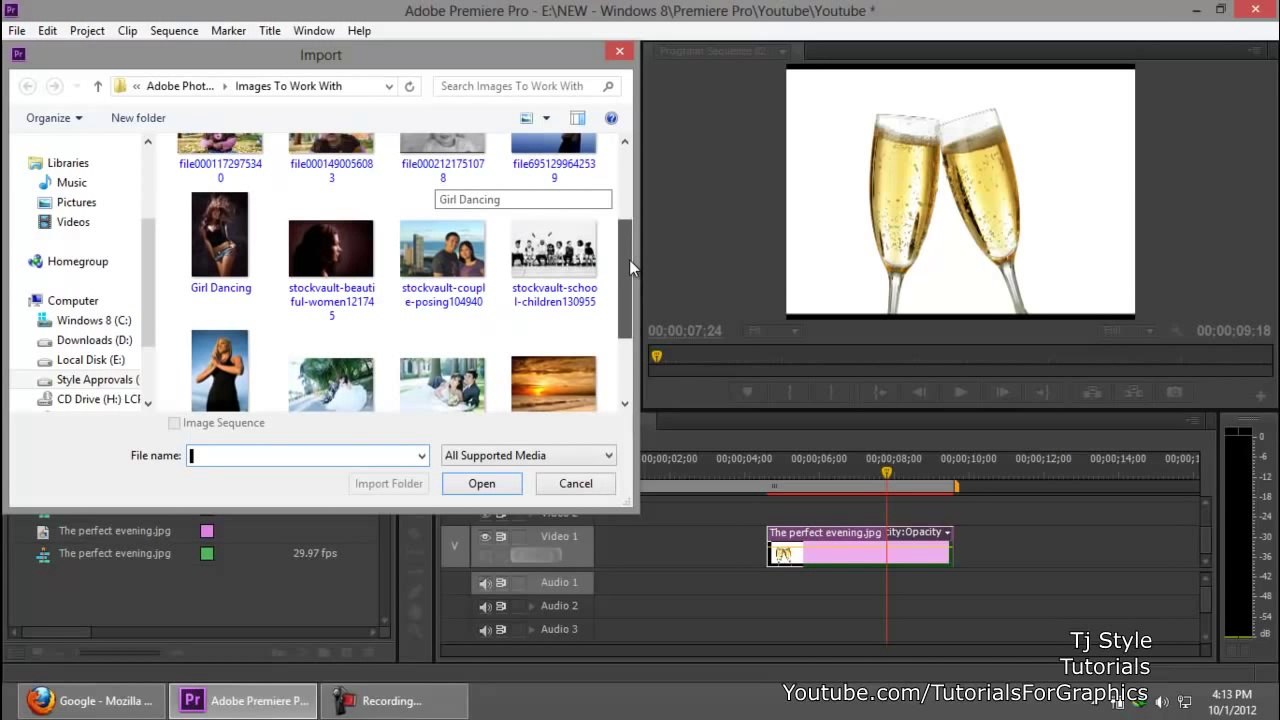The height and width of the screenshot is (720, 1280).
Task: Open the Marker menu
Action: tap(228, 31)
